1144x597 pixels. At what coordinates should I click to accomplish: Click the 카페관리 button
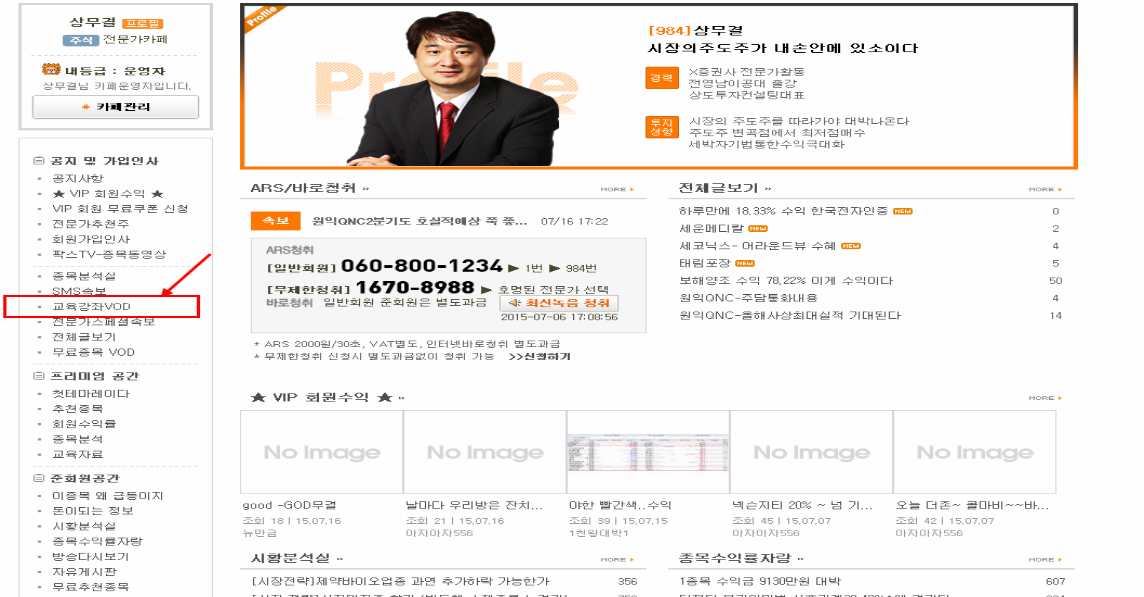tap(115, 107)
